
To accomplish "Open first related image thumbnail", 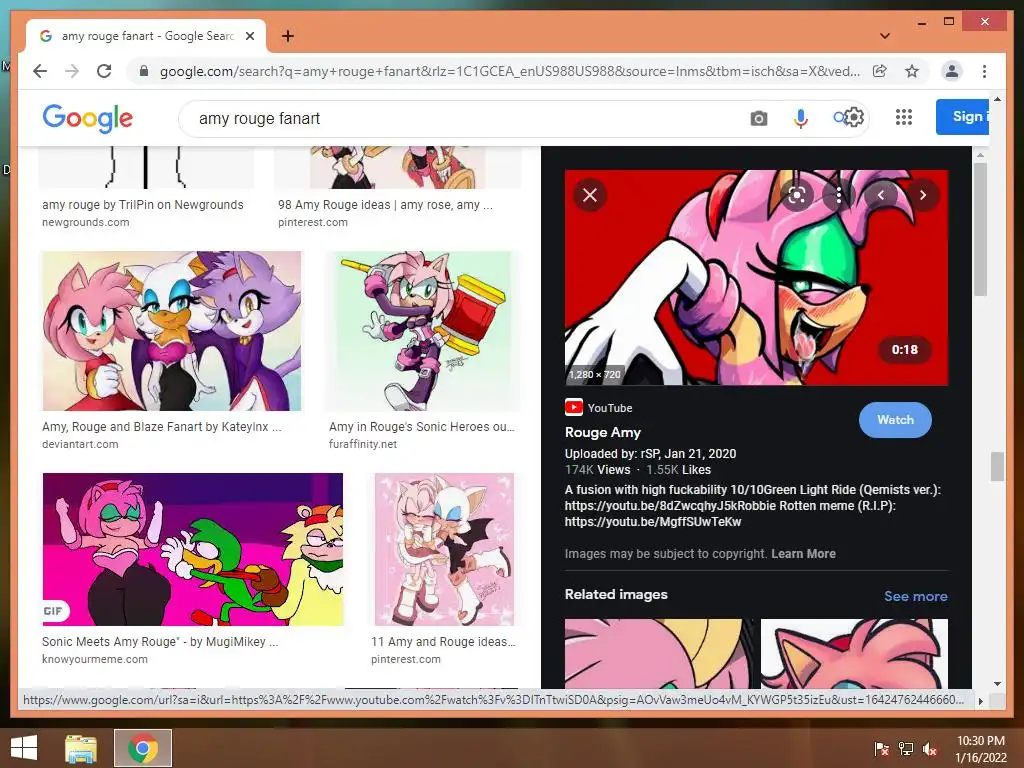I will point(658,653).
